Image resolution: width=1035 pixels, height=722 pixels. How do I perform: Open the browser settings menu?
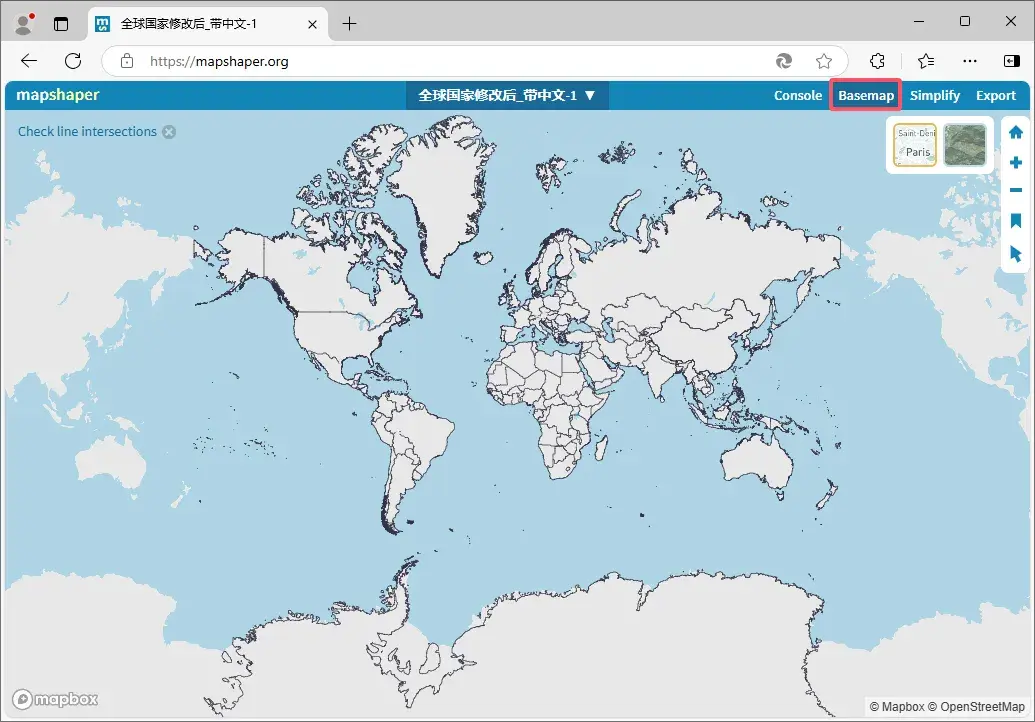tap(969, 60)
